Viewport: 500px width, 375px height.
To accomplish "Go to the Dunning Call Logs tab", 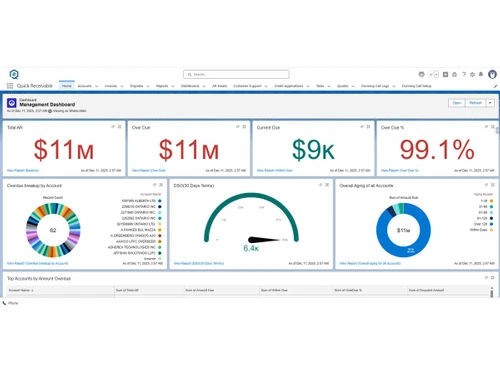I will click(375, 86).
